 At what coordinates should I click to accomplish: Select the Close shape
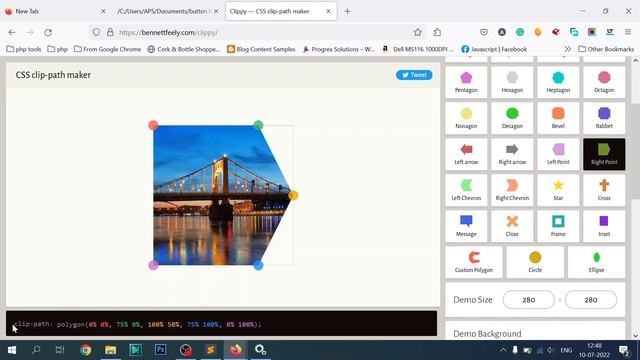point(512,226)
